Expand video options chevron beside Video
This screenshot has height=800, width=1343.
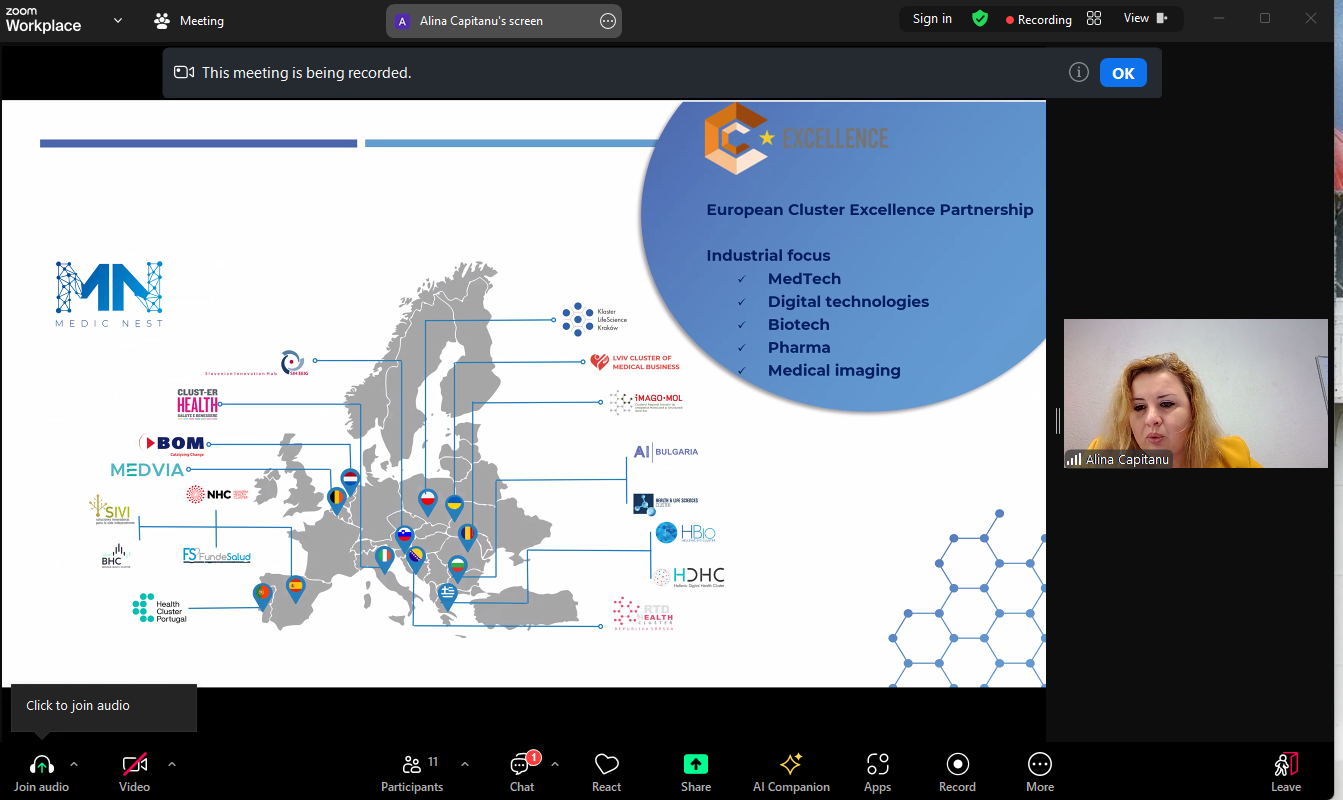click(171, 764)
